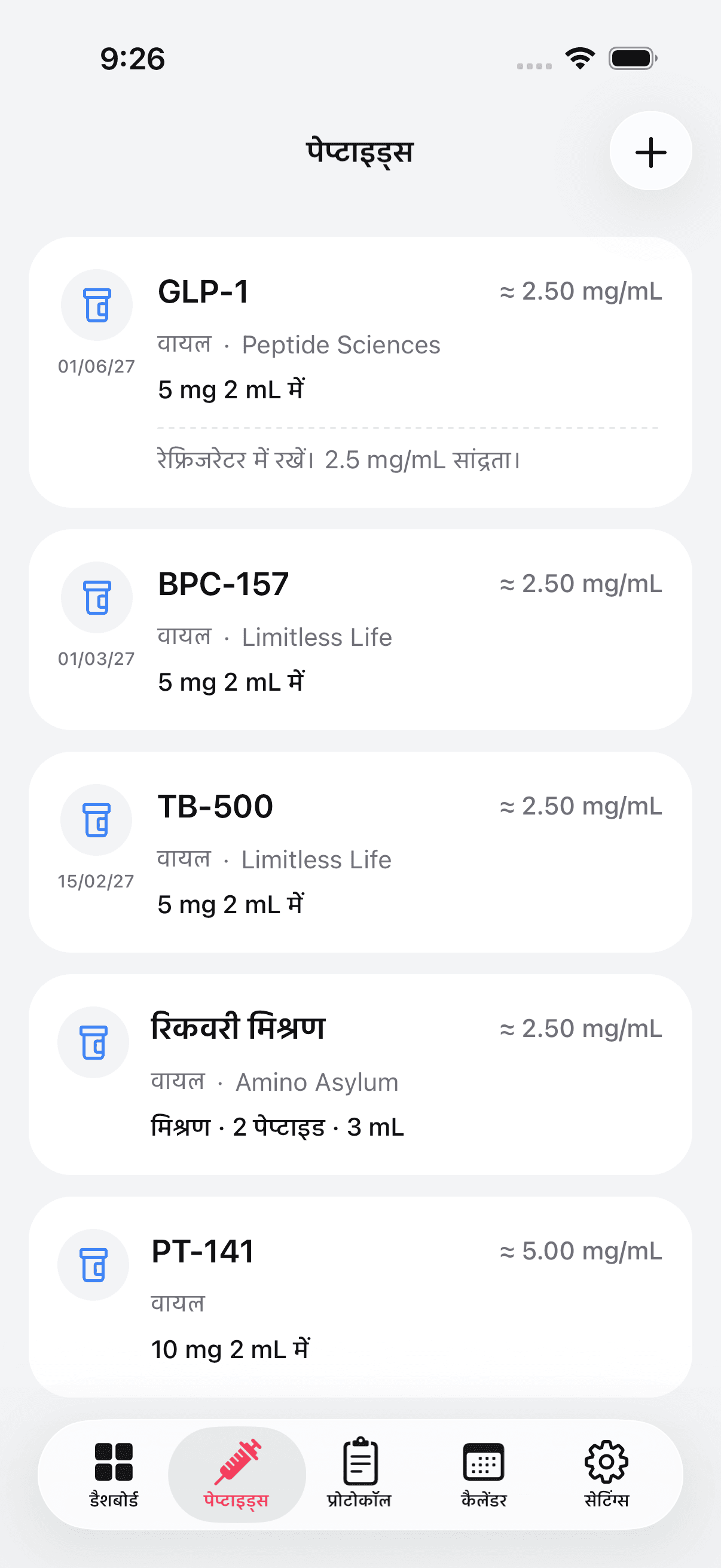Image resolution: width=721 pixels, height=1568 pixels.
Task: Tap PT-141 concentration 5.00 mg/mL
Action: tap(581, 1252)
